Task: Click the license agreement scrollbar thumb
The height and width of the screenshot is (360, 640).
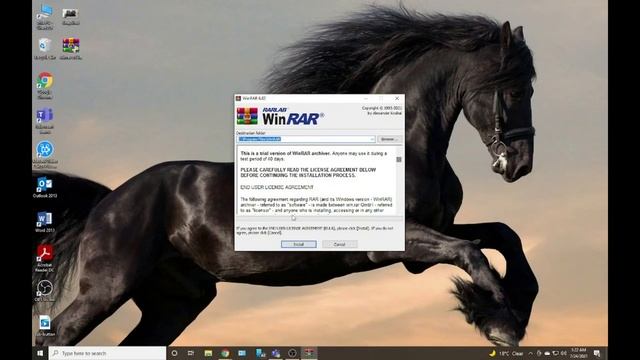Action: pos(399,159)
